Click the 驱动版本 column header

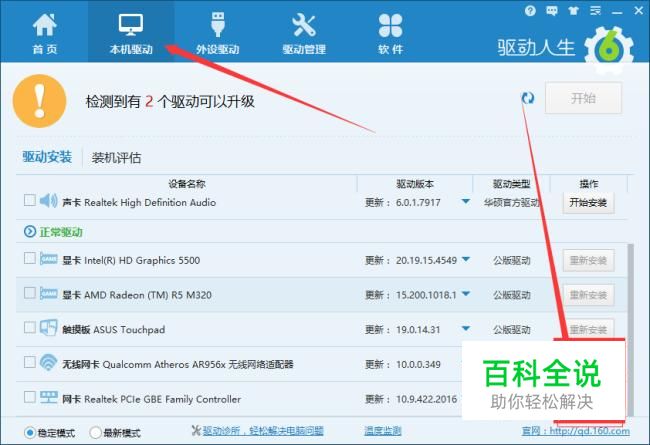click(415, 184)
